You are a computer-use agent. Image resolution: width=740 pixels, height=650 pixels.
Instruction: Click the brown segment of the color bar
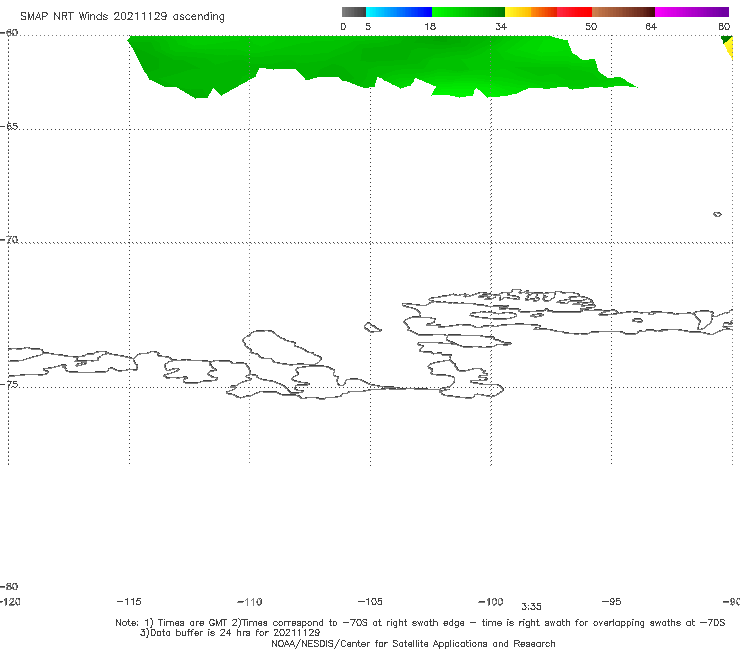[623, 12]
